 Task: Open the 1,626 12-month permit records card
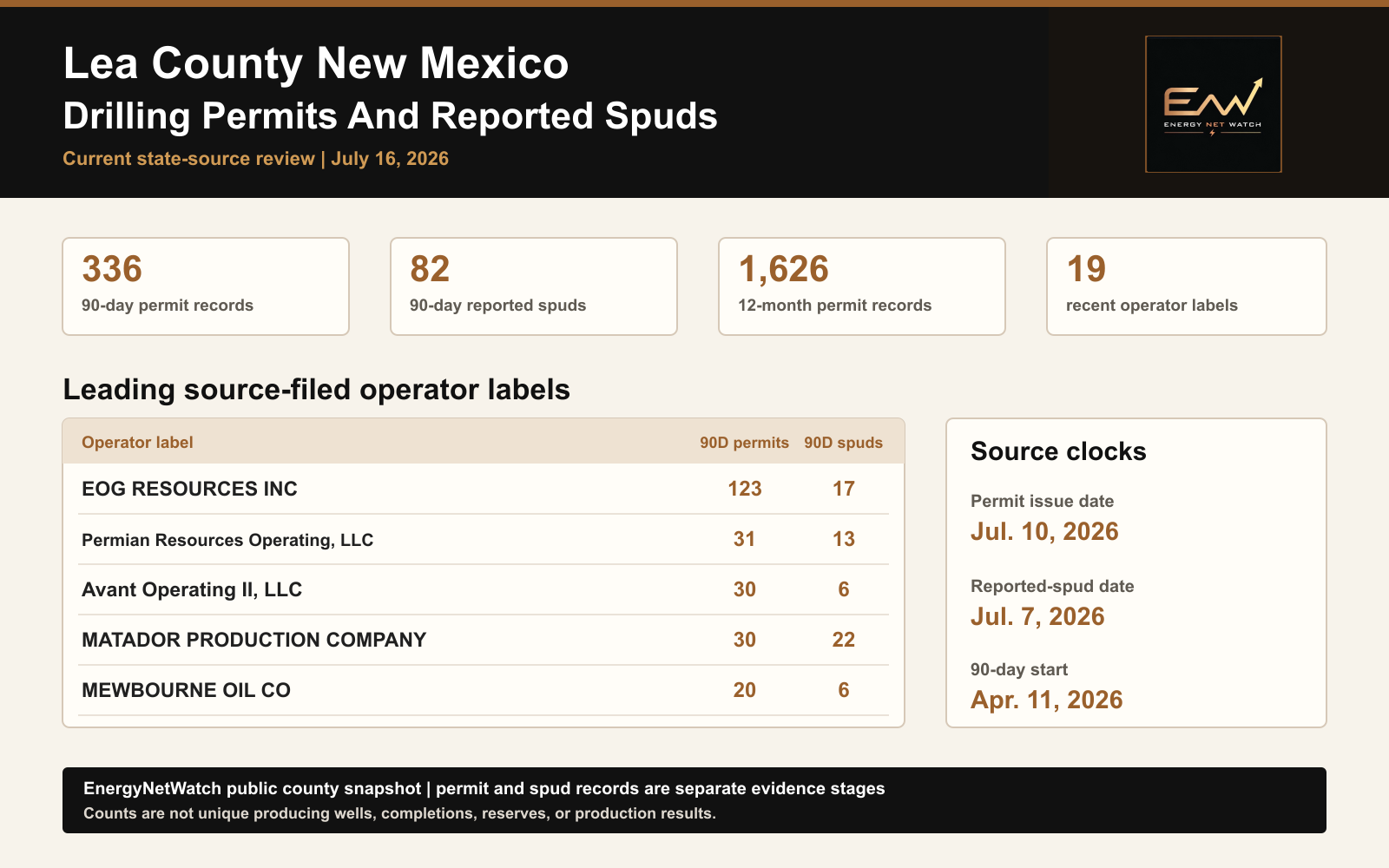click(x=862, y=286)
